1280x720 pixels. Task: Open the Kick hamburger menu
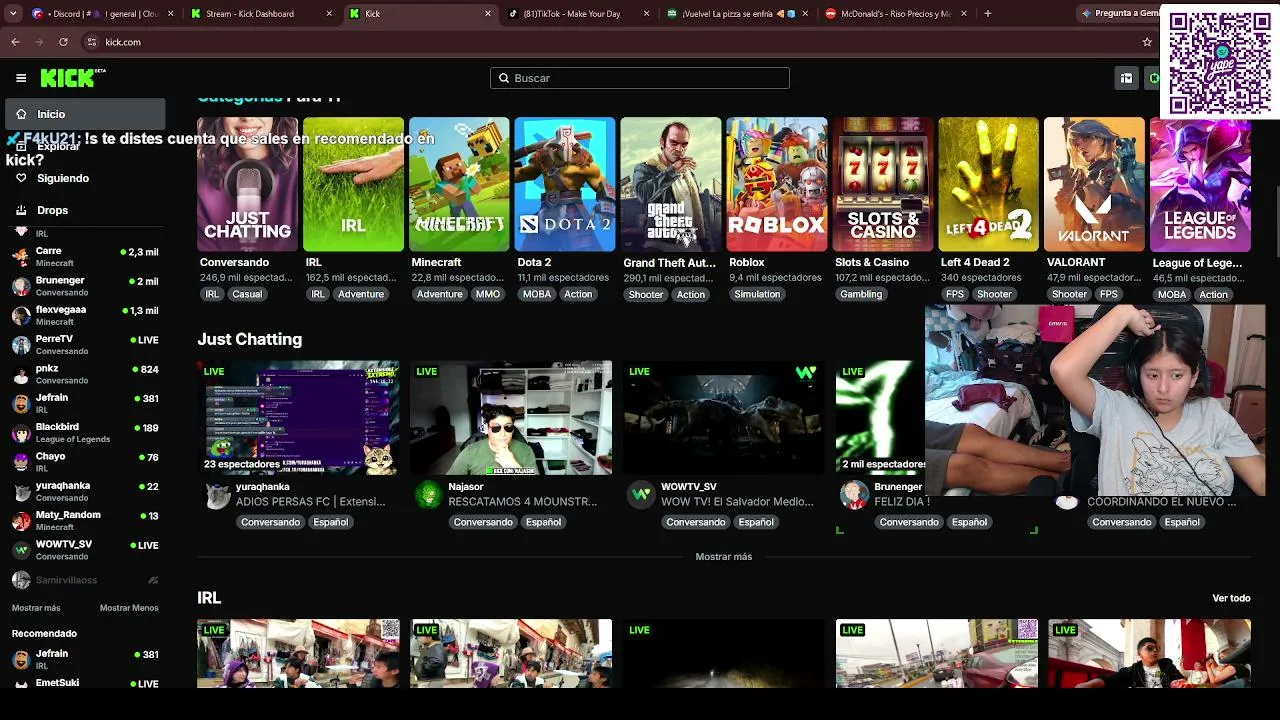click(21, 78)
